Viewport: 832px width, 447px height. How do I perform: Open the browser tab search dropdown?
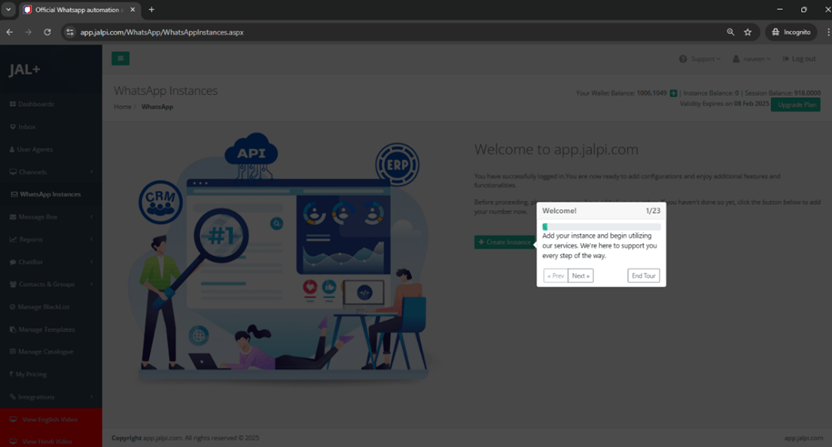(8, 10)
